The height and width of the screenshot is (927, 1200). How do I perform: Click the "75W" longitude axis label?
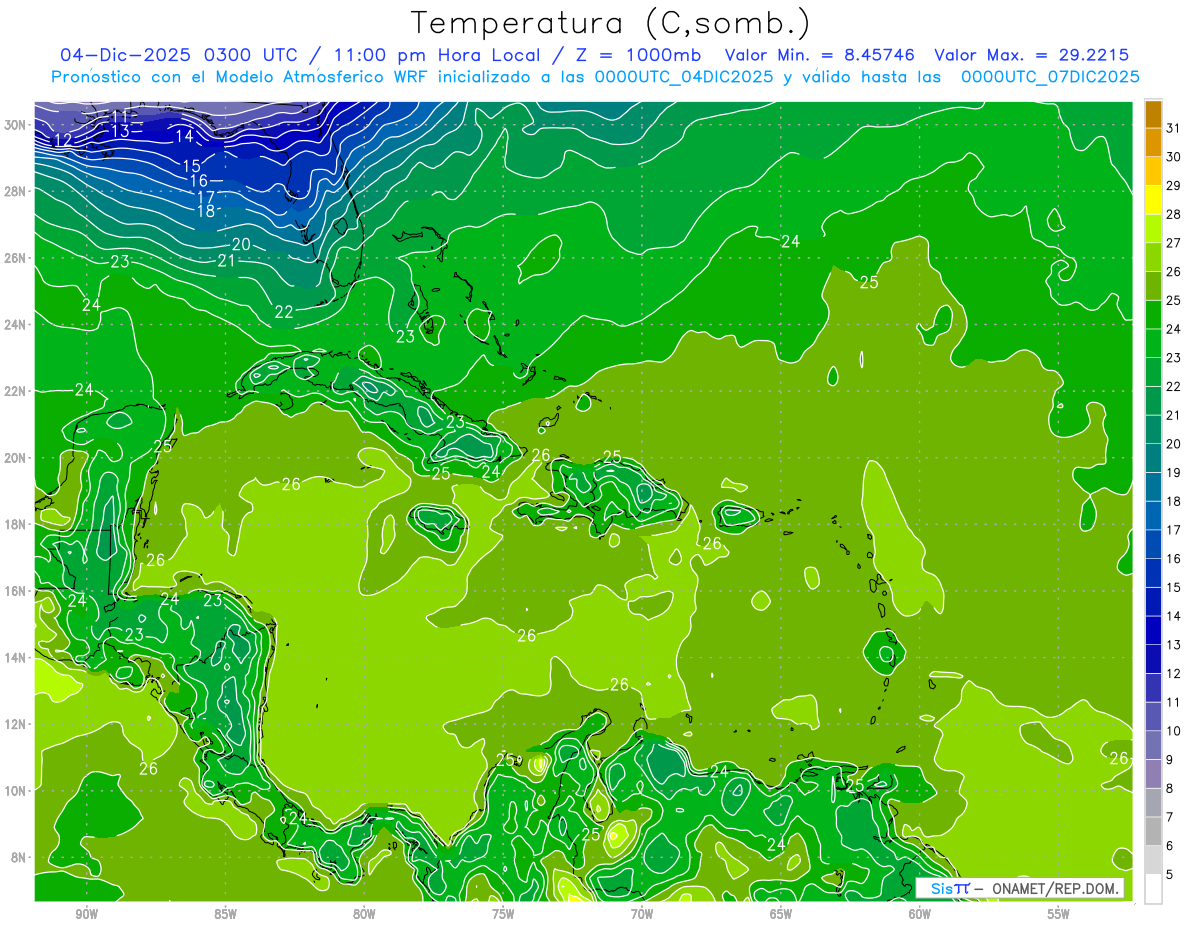503,914
